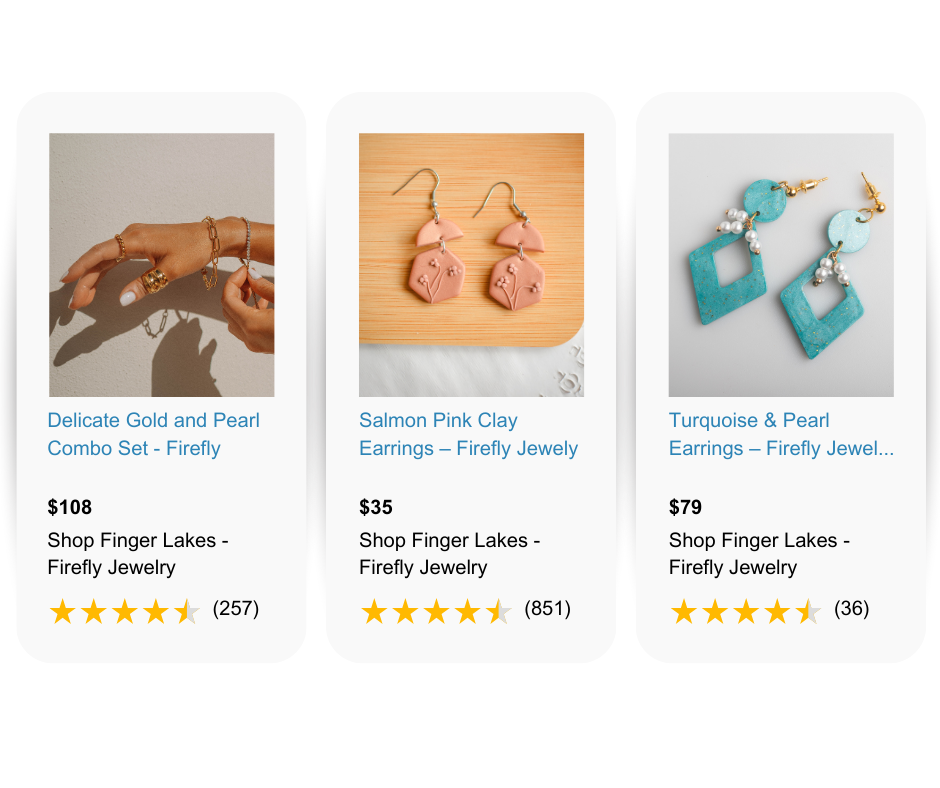Click the half star on the turquoise earrings rating
Viewport: 940px width, 788px height.
coord(807,611)
